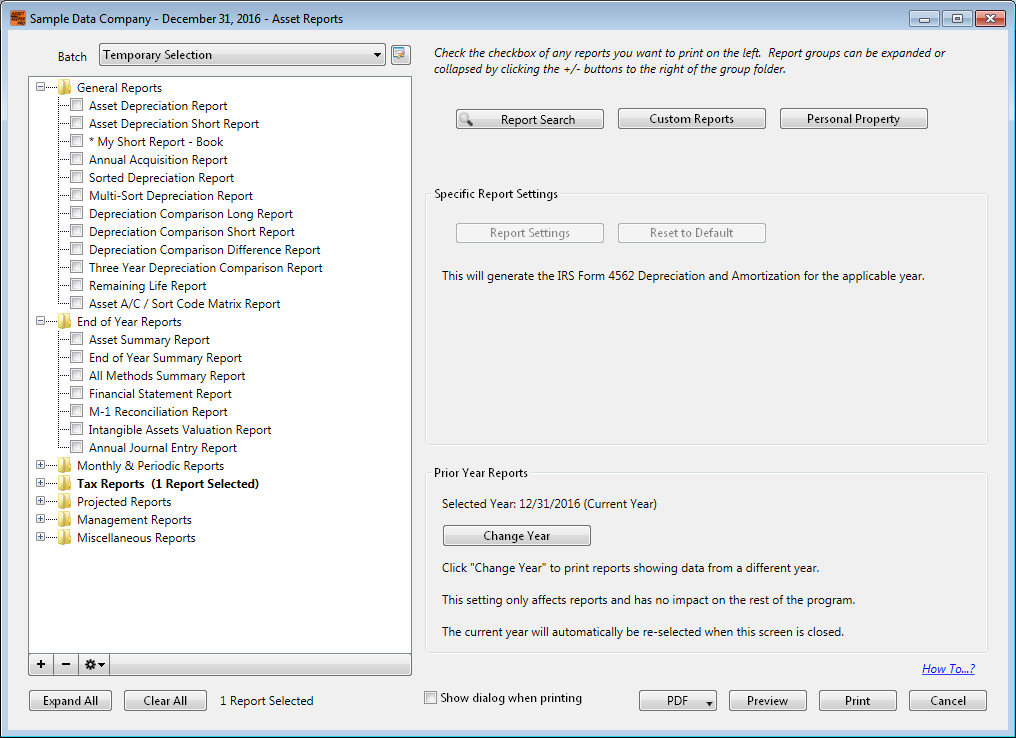Screen dimensions: 1016x738
Task: Select the Tax Reports folder icon
Action: pos(64,483)
